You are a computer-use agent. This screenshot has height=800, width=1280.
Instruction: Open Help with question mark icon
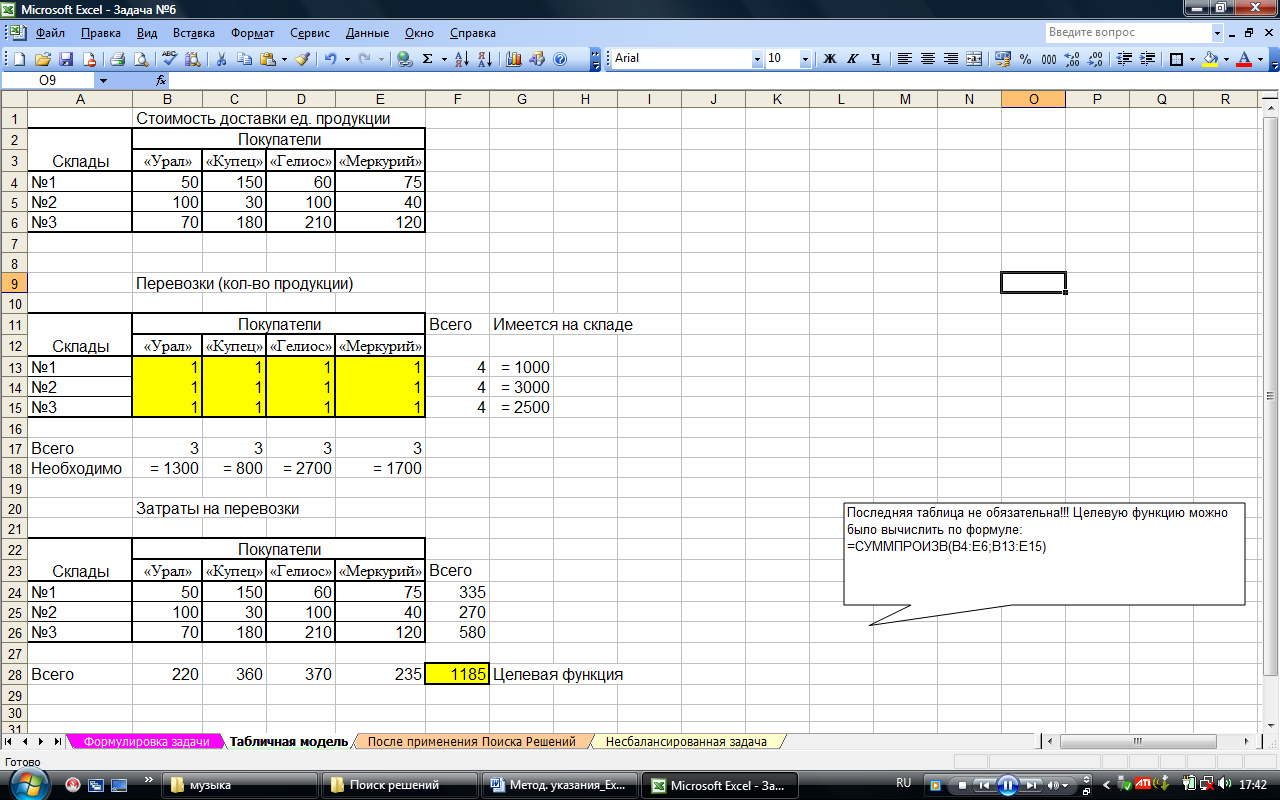pyautogui.click(x=560, y=59)
